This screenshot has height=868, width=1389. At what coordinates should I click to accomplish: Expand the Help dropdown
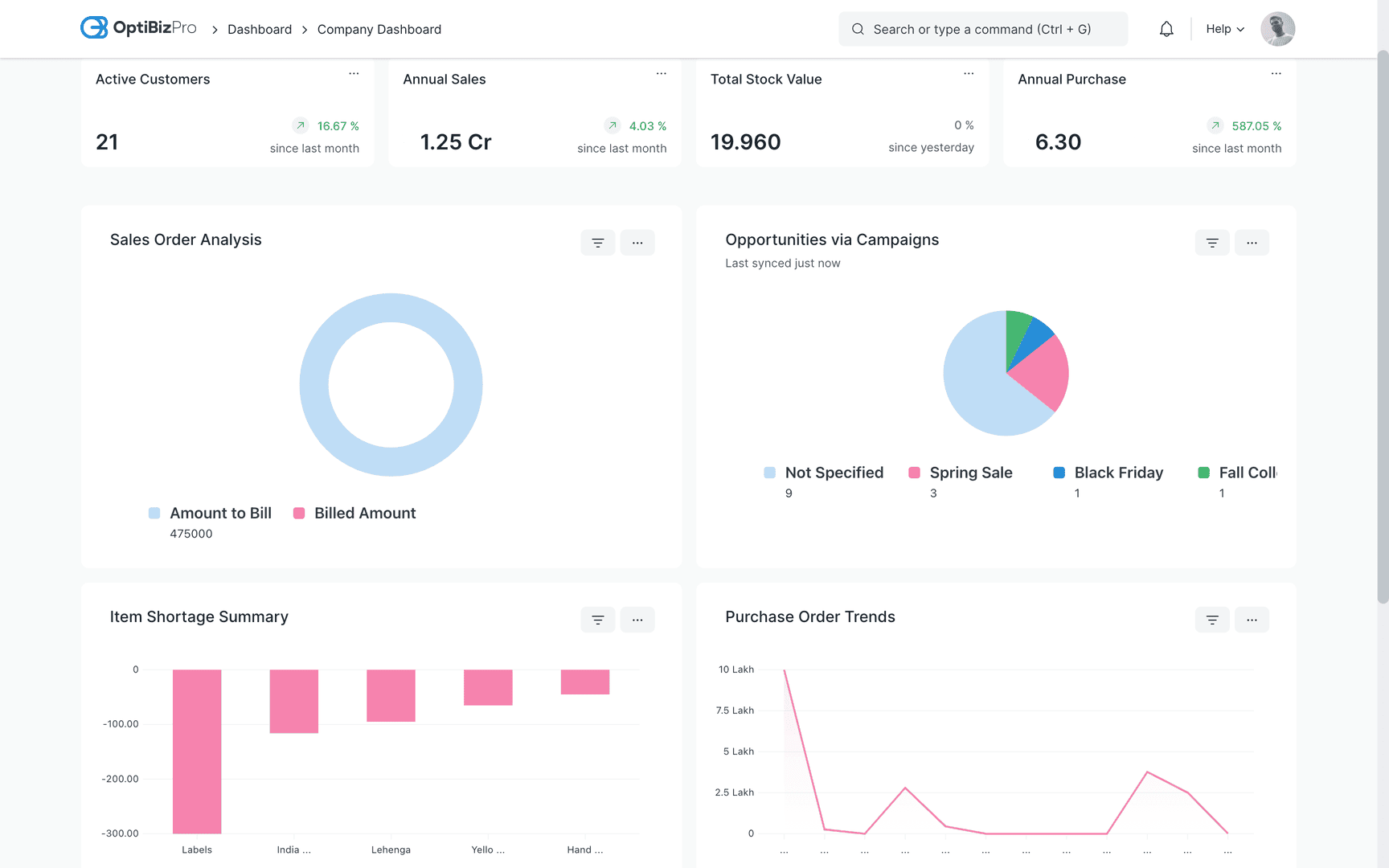(1223, 28)
